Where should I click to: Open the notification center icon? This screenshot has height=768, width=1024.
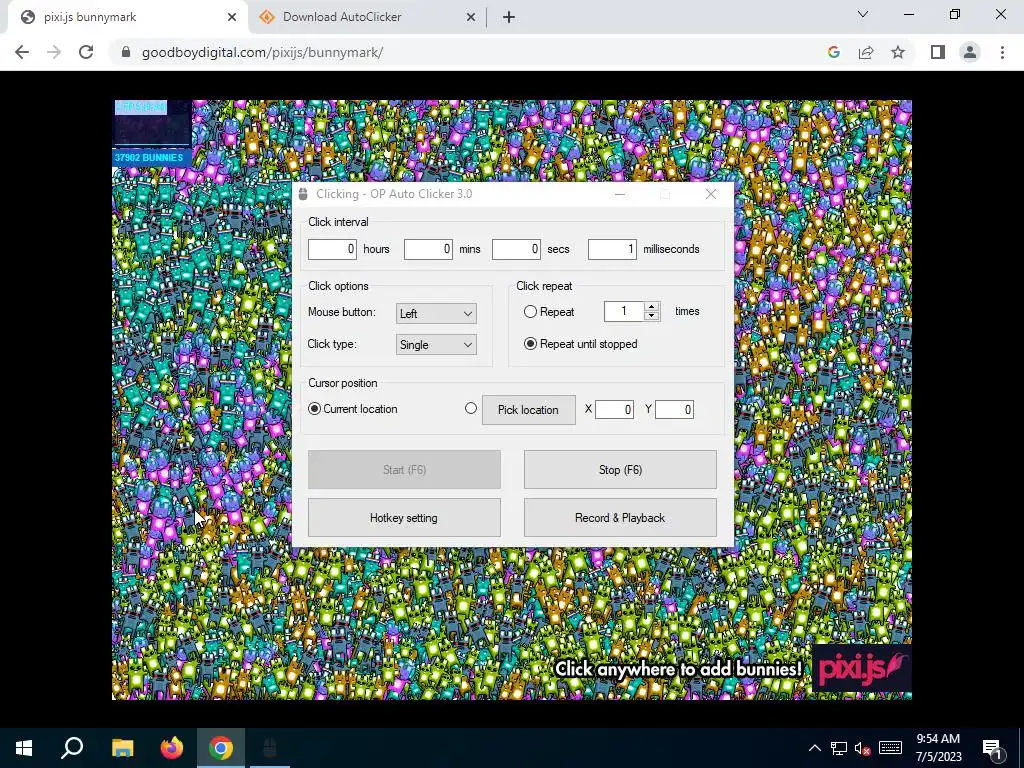pyautogui.click(x=993, y=750)
